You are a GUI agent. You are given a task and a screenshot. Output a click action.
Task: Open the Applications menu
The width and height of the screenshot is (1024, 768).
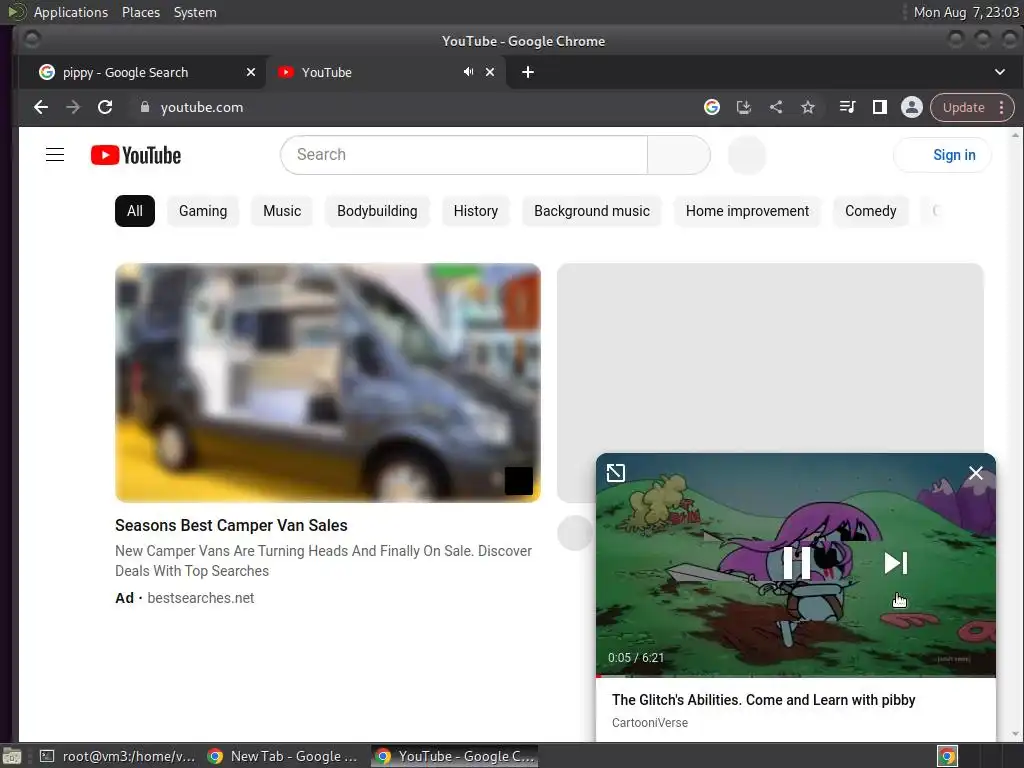click(71, 12)
